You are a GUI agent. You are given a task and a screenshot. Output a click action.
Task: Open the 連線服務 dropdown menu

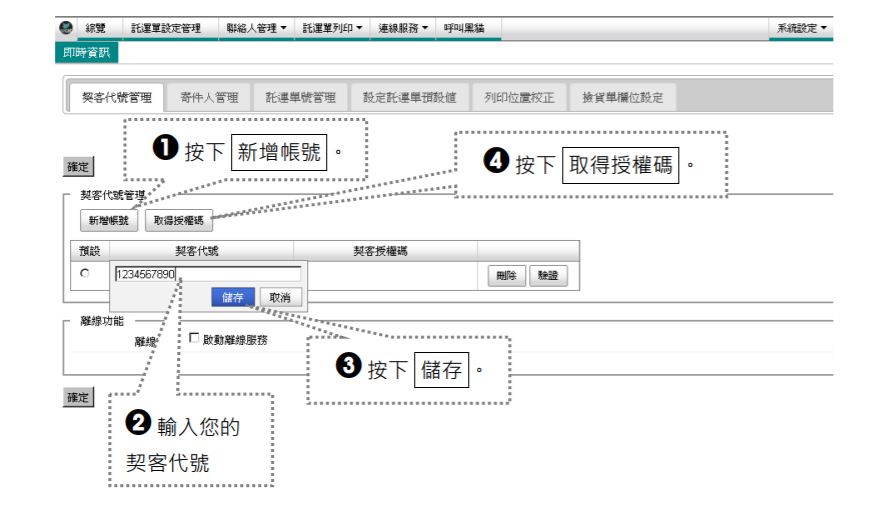(x=403, y=28)
